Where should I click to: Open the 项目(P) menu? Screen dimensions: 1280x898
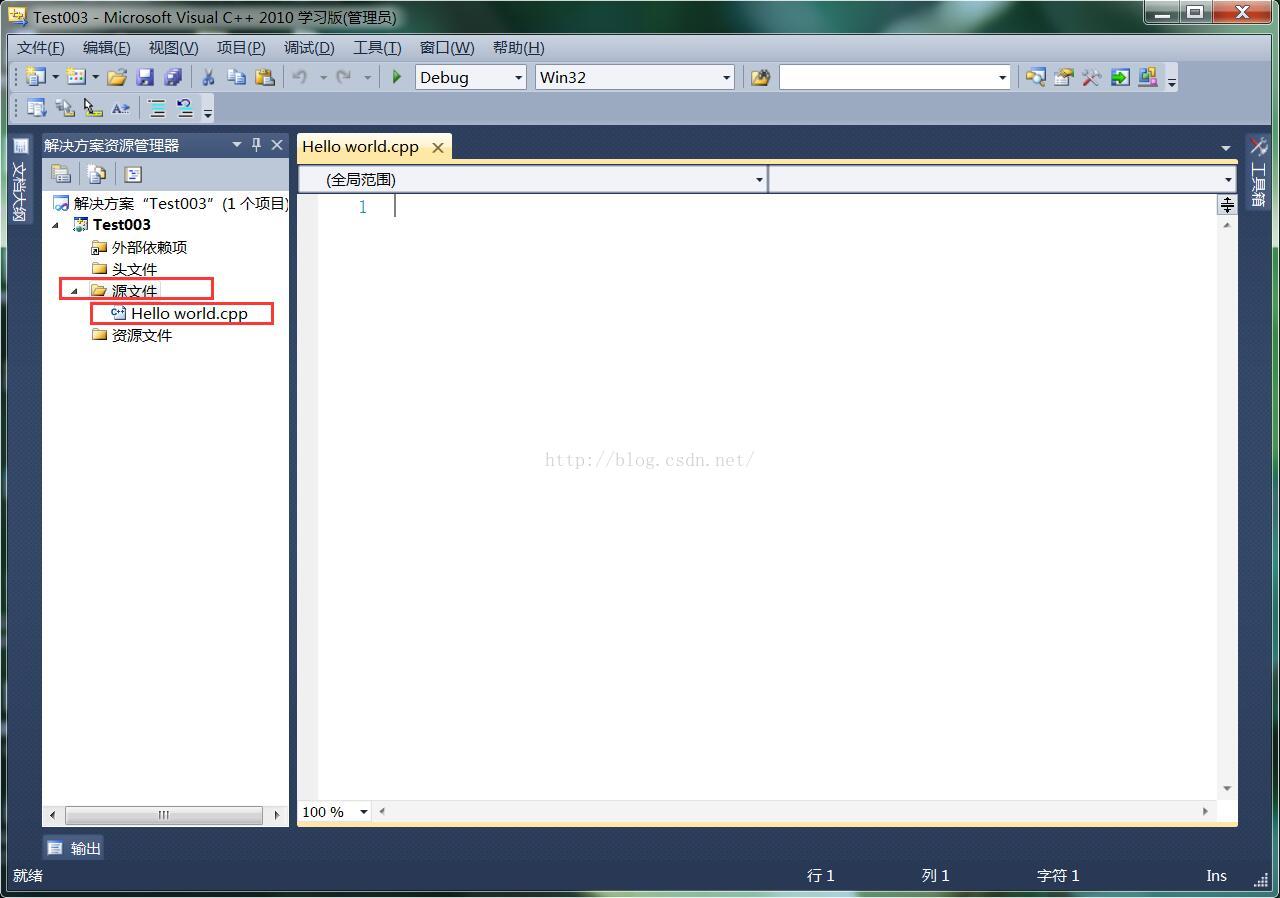coord(241,47)
